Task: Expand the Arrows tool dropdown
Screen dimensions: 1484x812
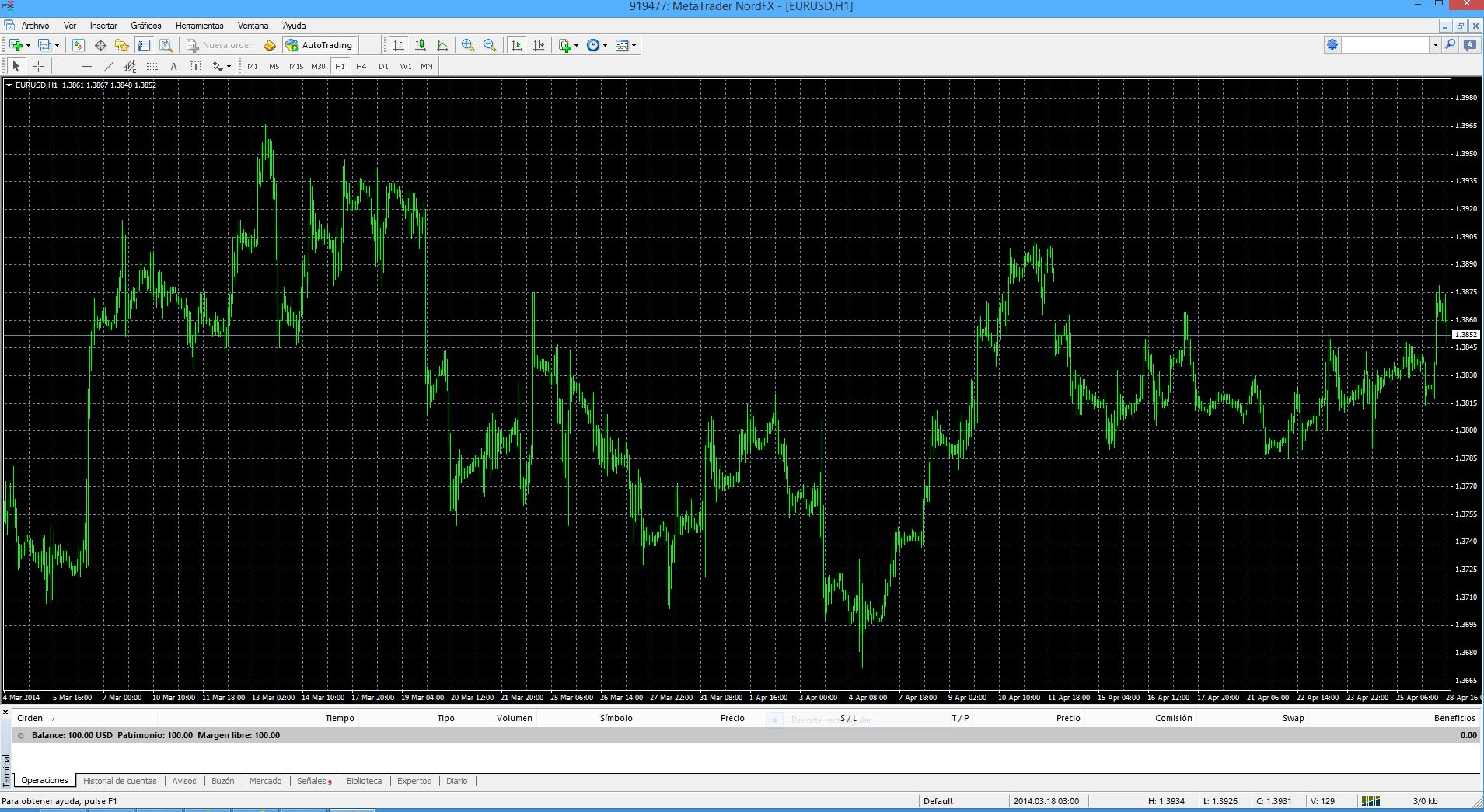Action: tap(229, 67)
